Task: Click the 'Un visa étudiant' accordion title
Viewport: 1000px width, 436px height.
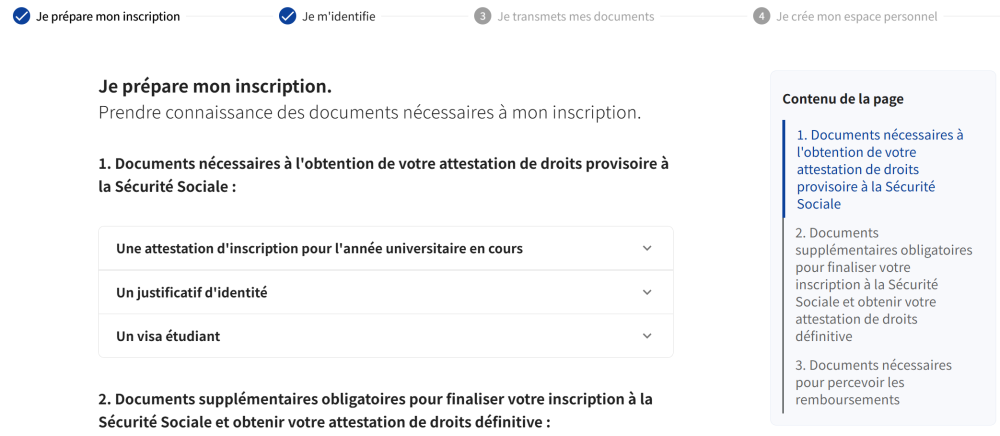Action: [168, 336]
